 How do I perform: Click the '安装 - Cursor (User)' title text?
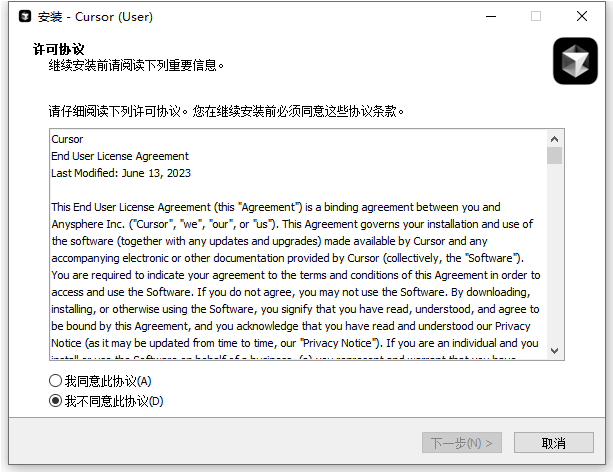[95, 17]
